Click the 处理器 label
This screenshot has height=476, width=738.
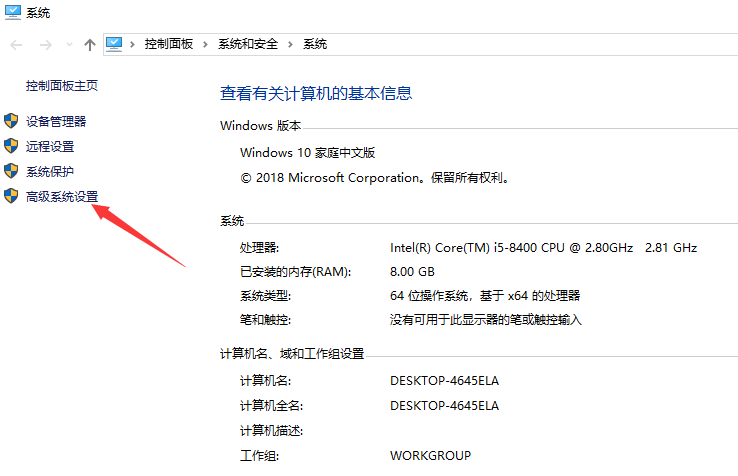coord(259,248)
